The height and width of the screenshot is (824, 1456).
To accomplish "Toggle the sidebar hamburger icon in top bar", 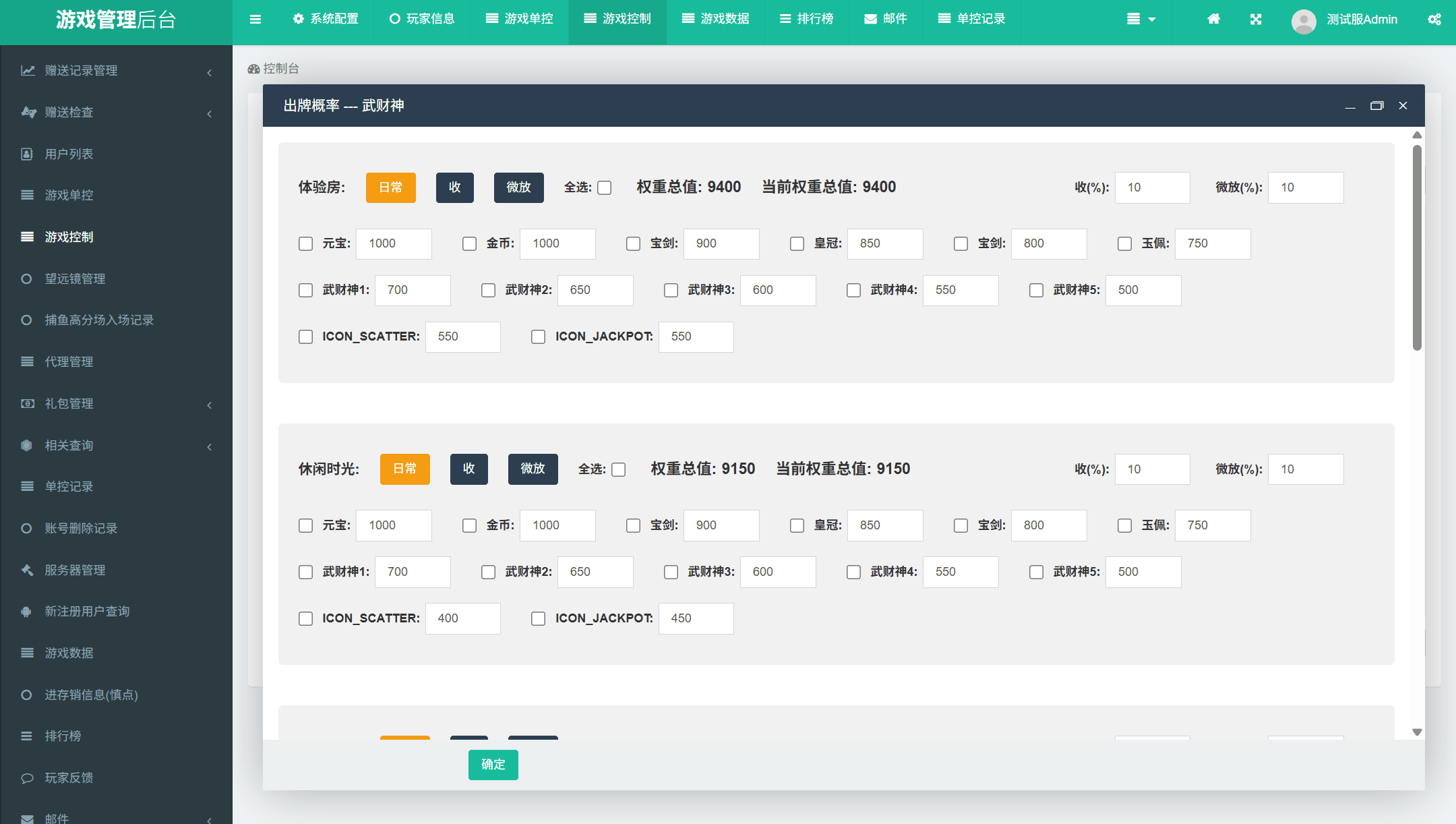I will click(255, 20).
